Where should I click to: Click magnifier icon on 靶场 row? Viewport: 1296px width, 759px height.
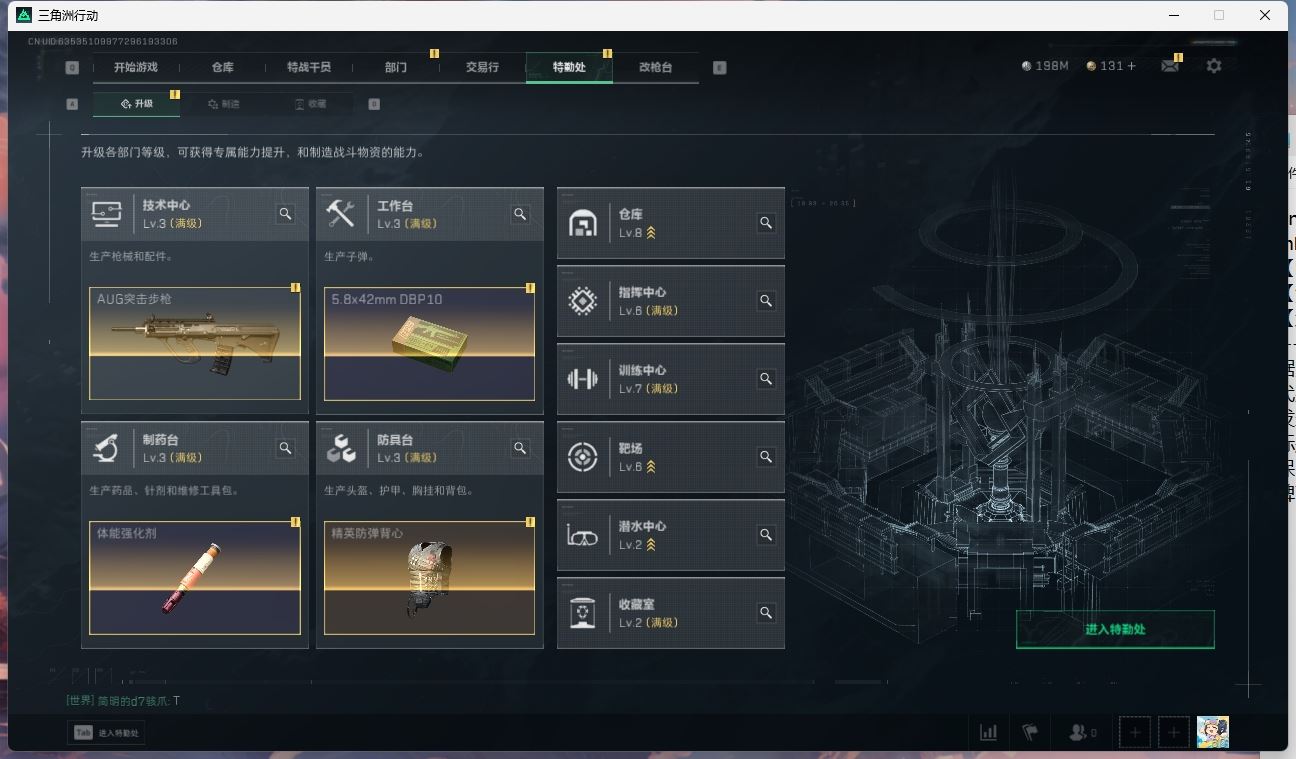765,457
